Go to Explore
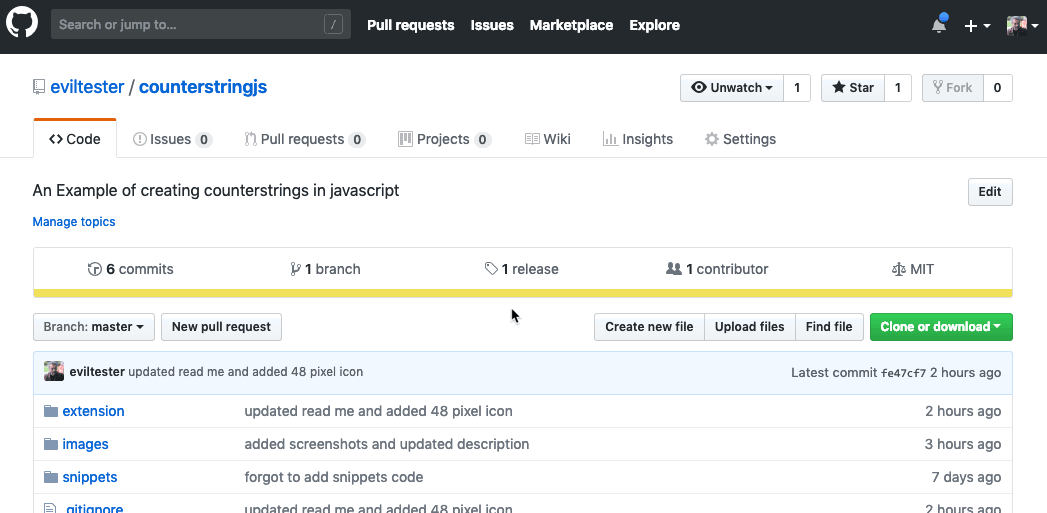The height and width of the screenshot is (513, 1047). click(654, 25)
